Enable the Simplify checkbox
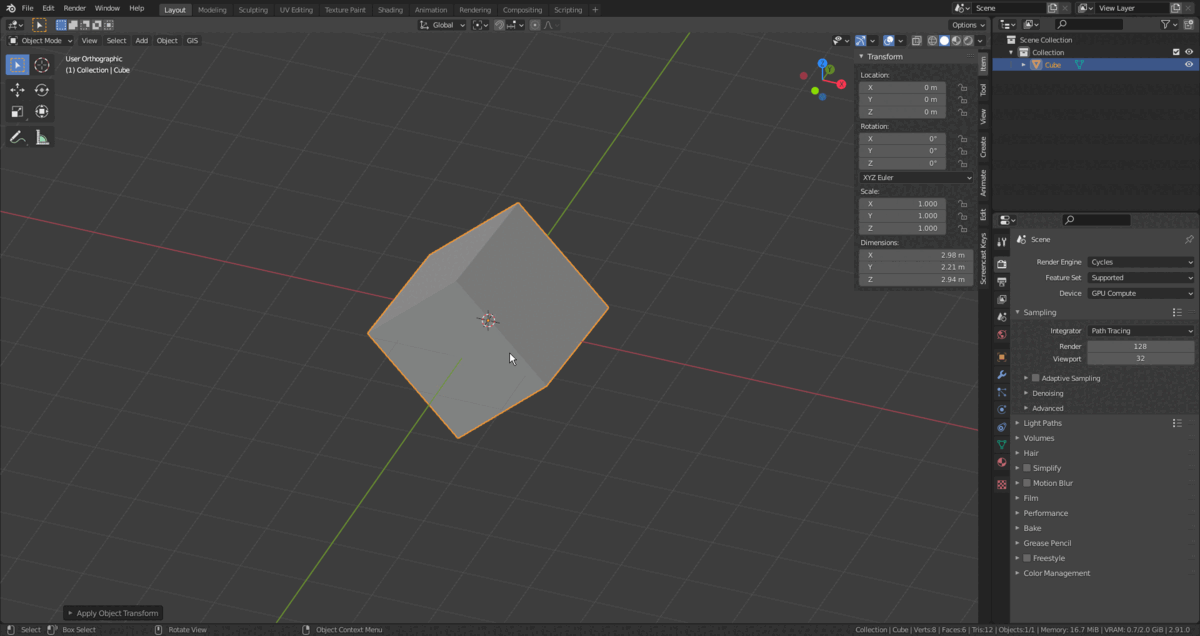 pos(1027,468)
